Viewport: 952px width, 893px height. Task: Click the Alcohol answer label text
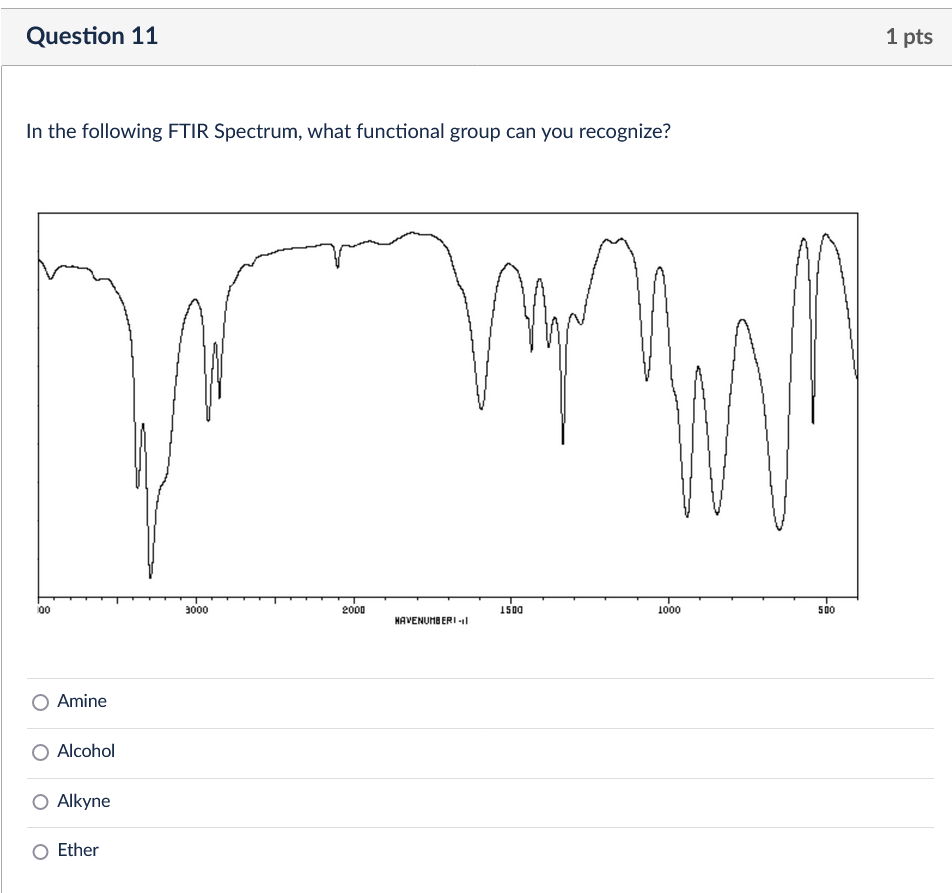click(87, 752)
